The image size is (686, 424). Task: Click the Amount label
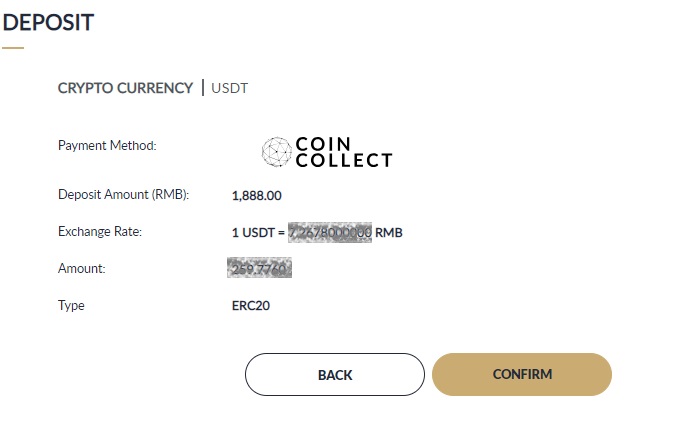coord(81,269)
